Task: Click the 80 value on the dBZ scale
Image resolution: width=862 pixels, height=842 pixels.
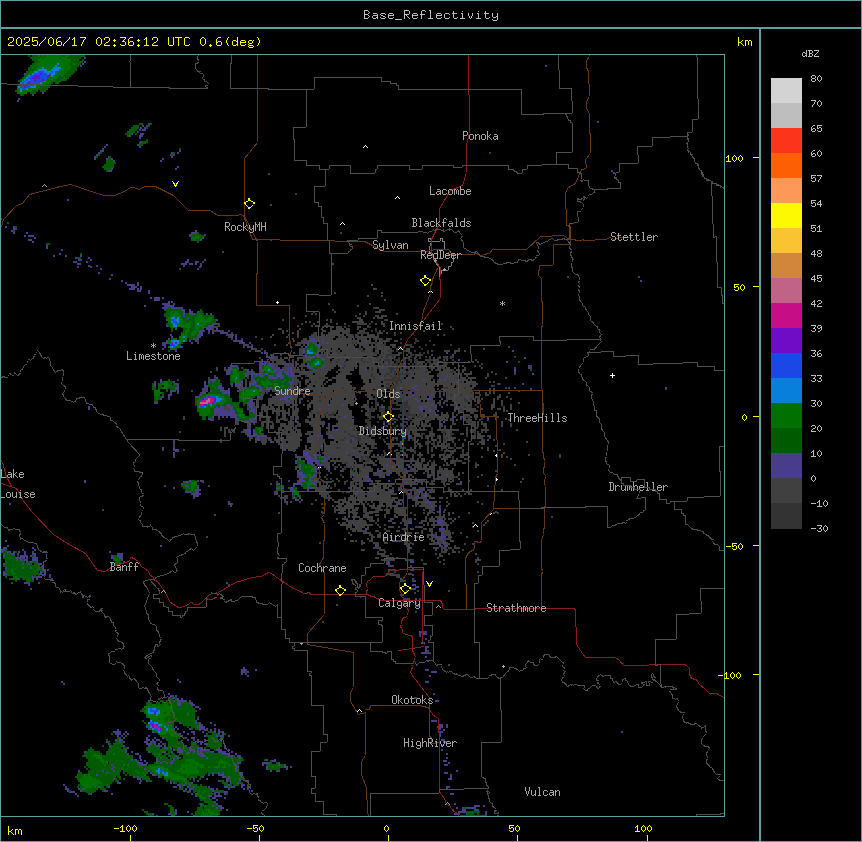Action: click(816, 79)
